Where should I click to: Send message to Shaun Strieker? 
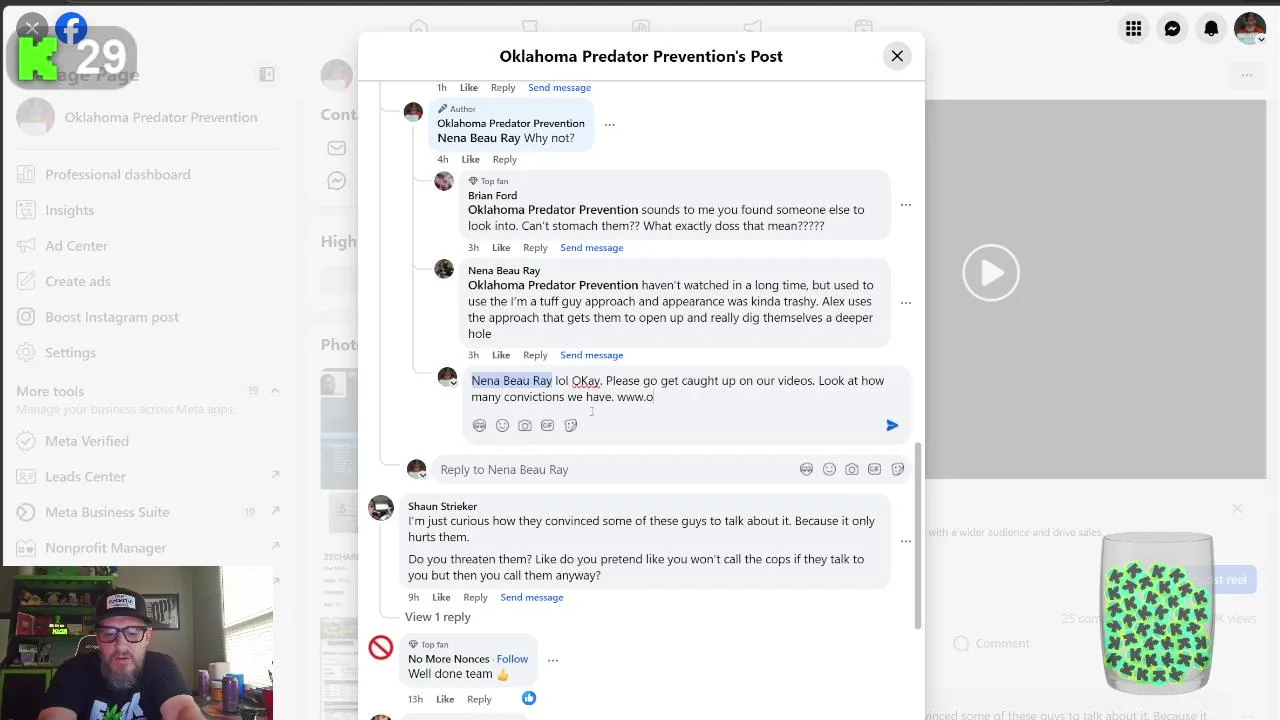[531, 598]
